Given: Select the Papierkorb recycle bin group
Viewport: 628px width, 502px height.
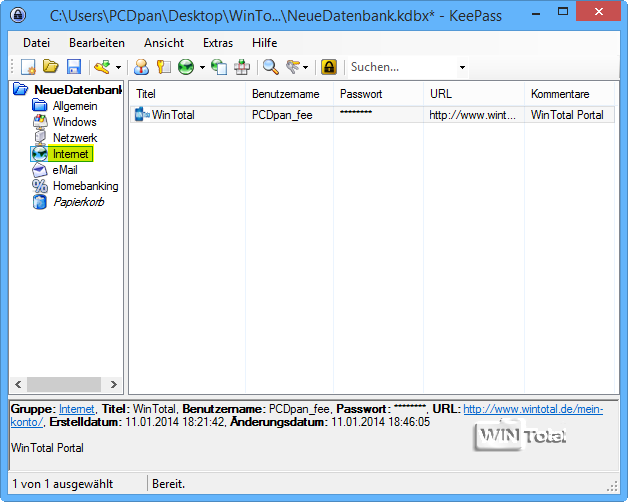Looking at the screenshot, I should point(79,202).
